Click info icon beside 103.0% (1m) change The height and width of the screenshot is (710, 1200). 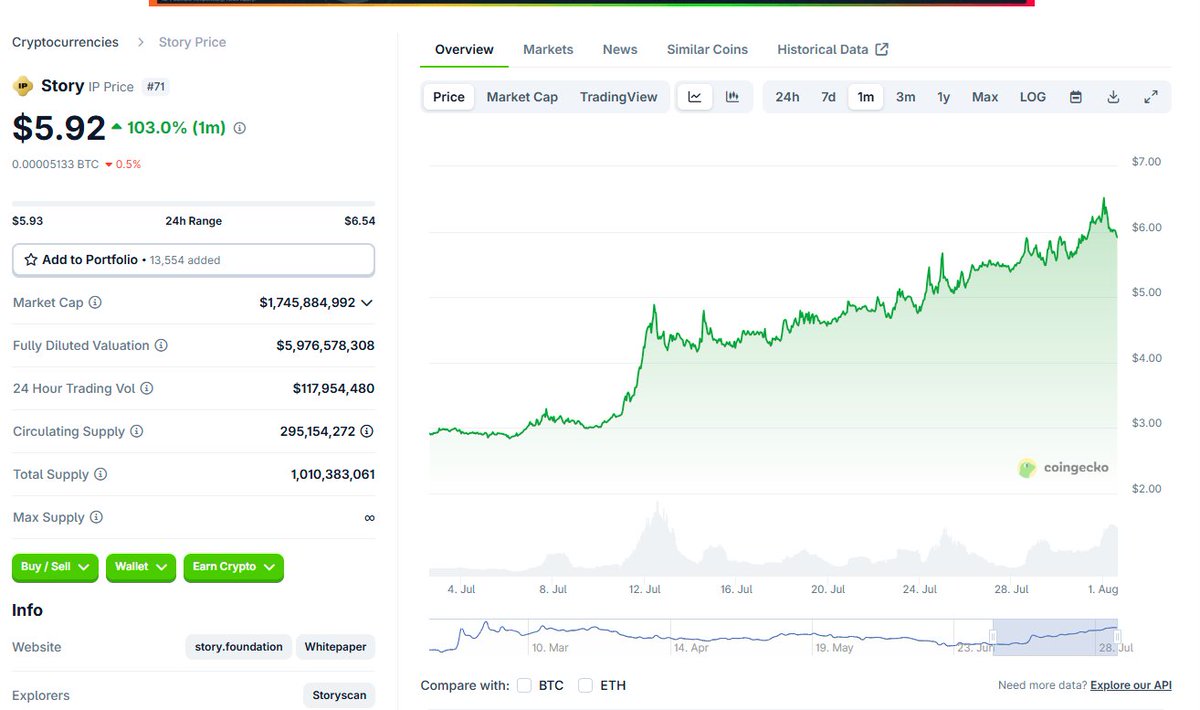click(240, 128)
